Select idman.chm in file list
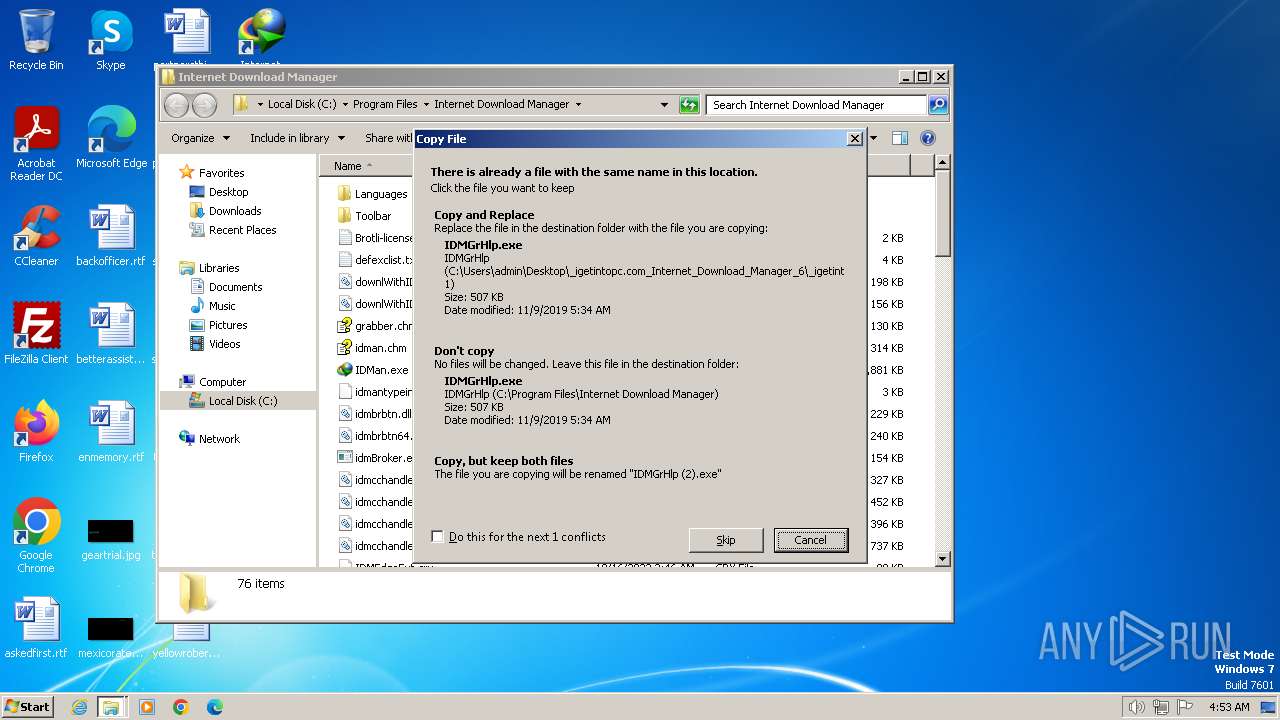This screenshot has width=1280, height=720. click(x=371, y=348)
